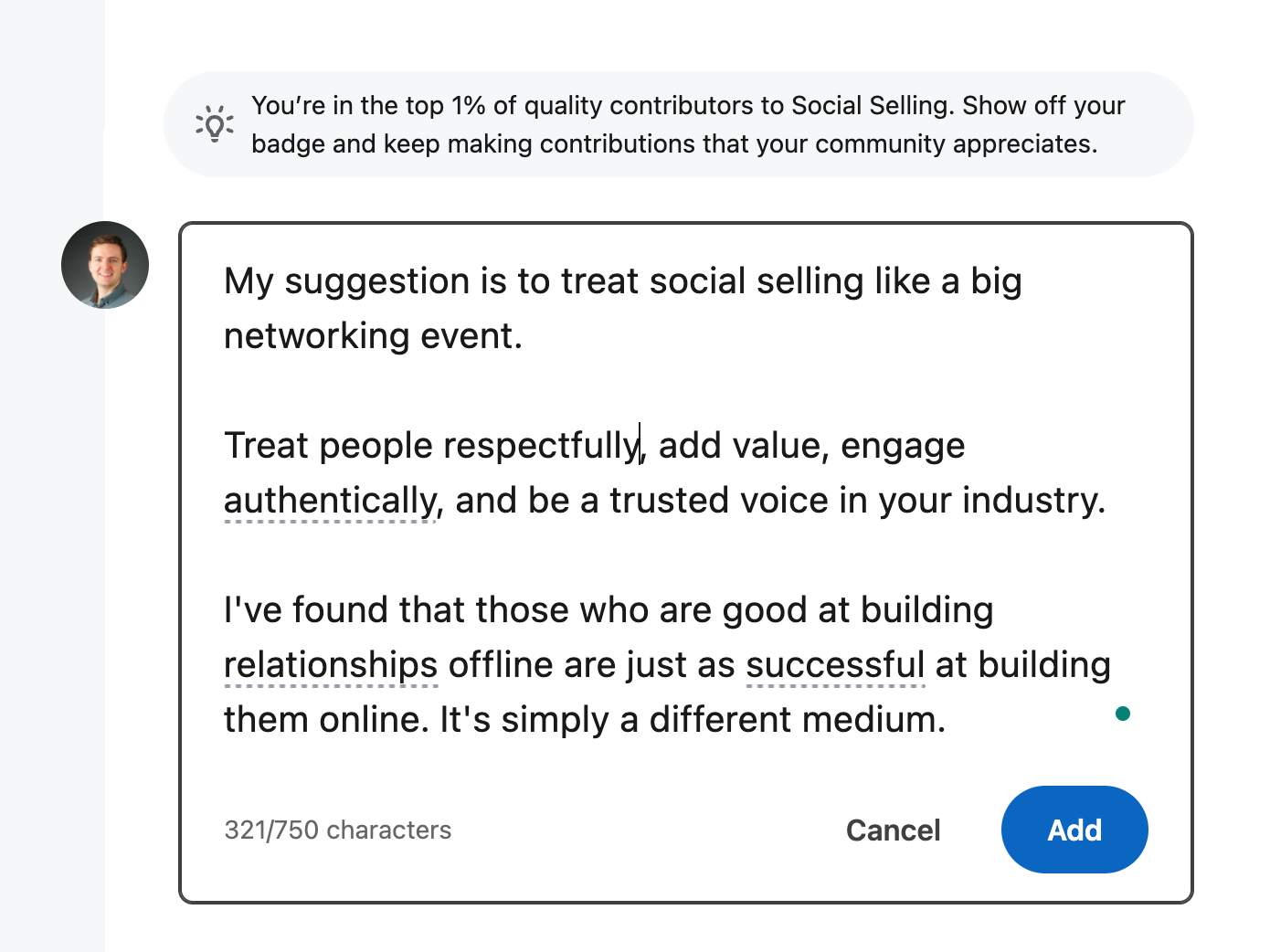
Task: Cancel the contribution draft
Action: 893,830
